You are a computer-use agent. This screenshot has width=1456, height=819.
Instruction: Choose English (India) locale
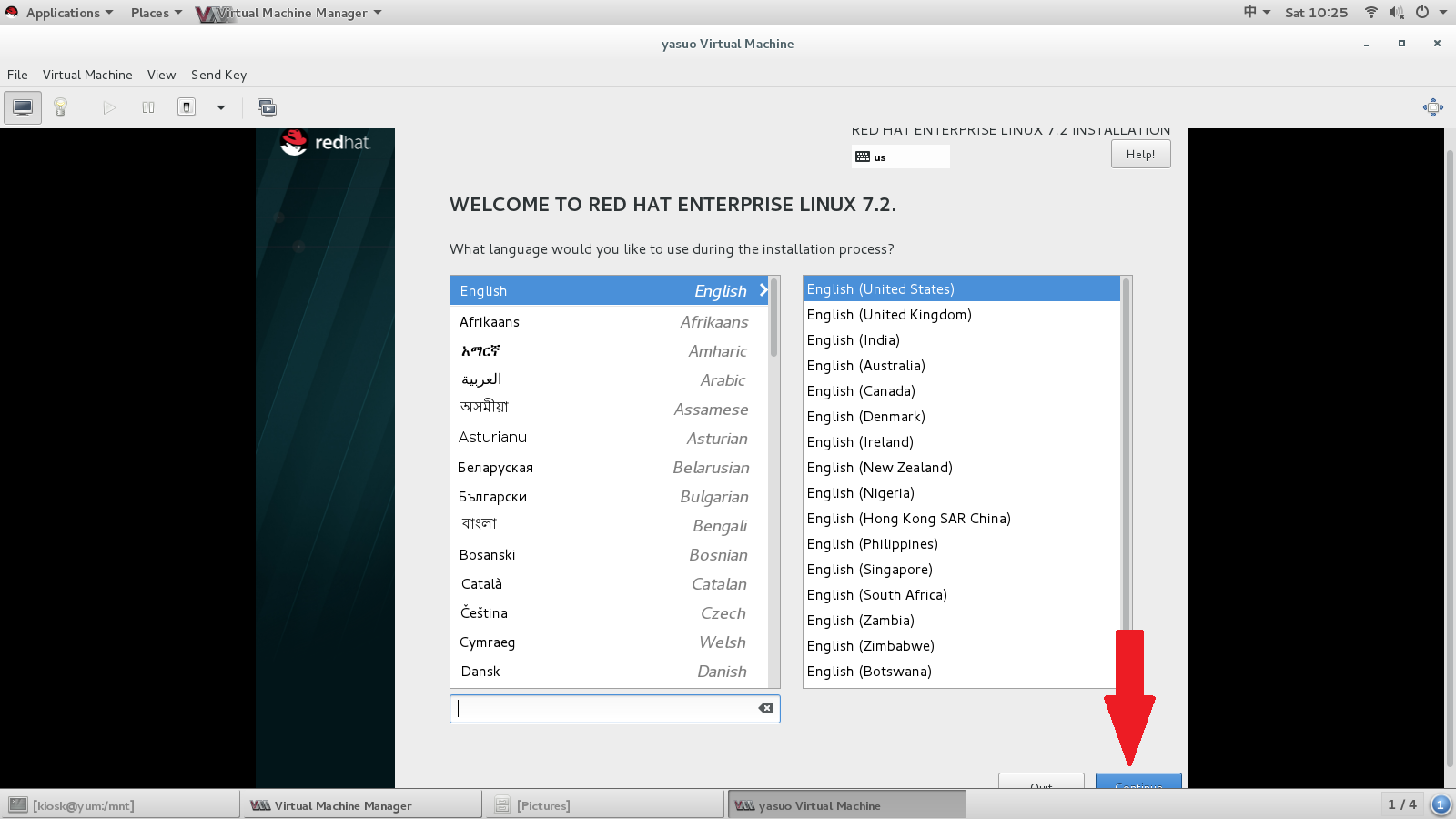click(962, 340)
